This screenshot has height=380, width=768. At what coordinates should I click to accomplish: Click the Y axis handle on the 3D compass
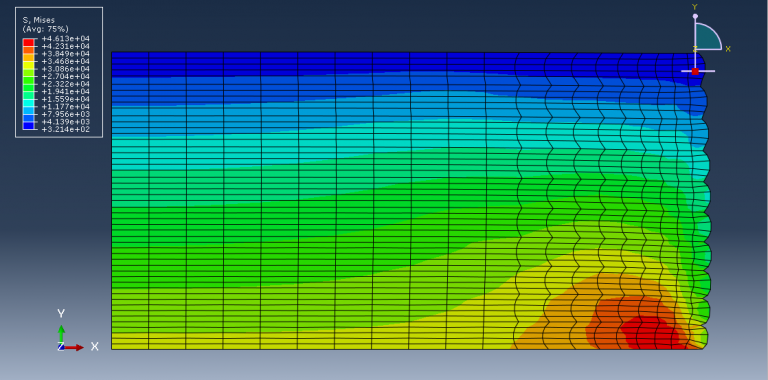click(x=695, y=16)
